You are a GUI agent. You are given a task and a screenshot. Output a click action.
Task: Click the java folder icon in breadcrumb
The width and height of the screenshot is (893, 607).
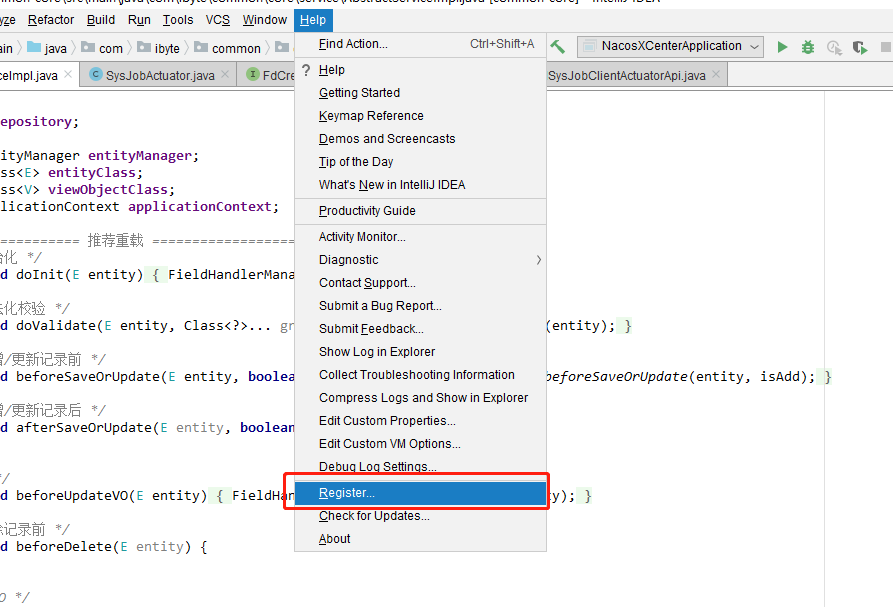click(34, 47)
